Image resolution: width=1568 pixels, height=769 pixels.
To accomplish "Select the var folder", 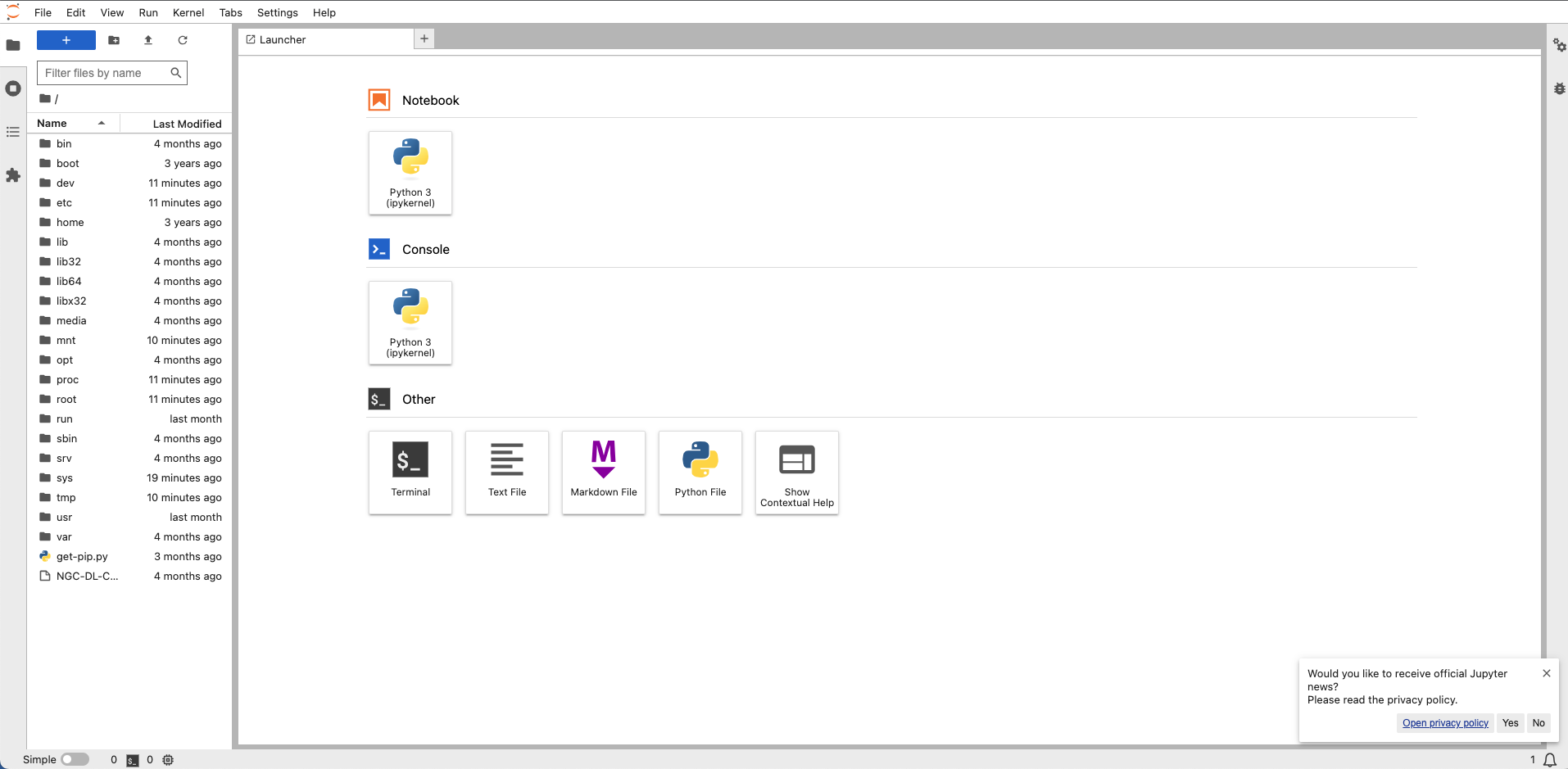I will tap(130, 536).
